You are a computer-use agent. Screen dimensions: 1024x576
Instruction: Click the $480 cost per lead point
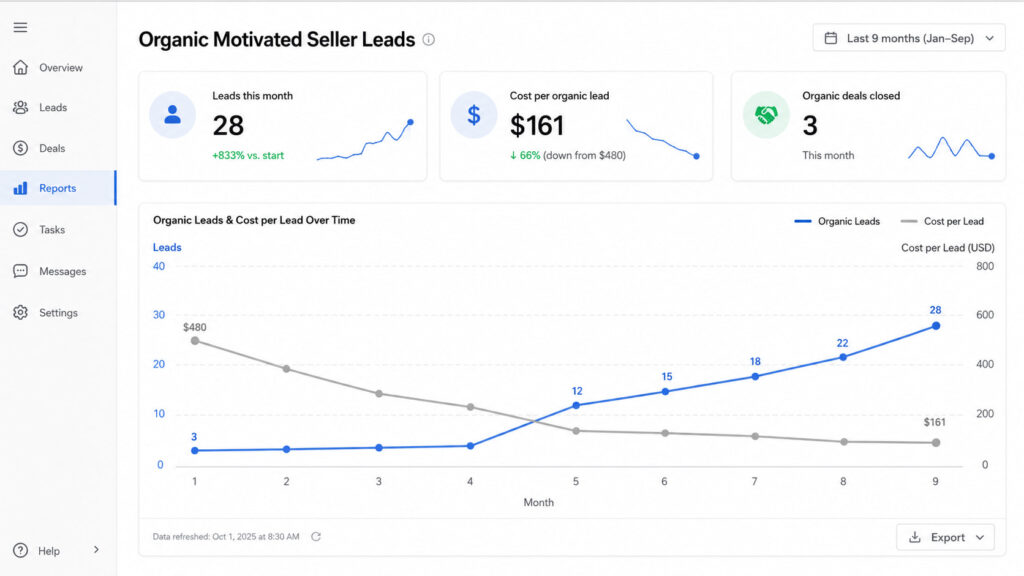tap(195, 341)
